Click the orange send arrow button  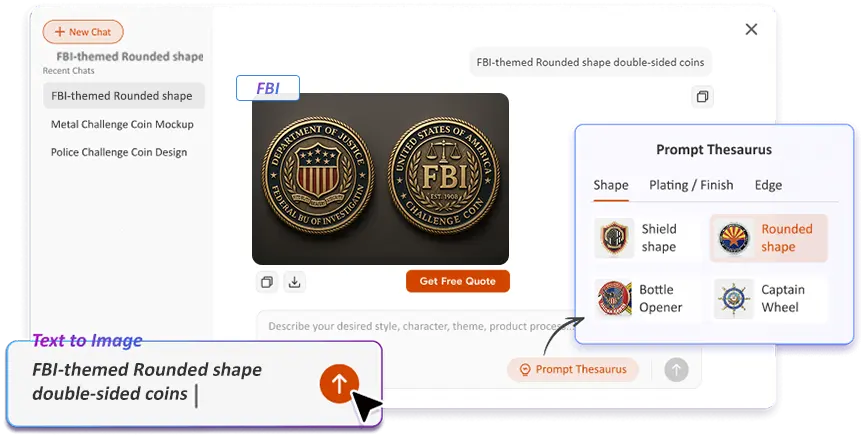coord(339,384)
